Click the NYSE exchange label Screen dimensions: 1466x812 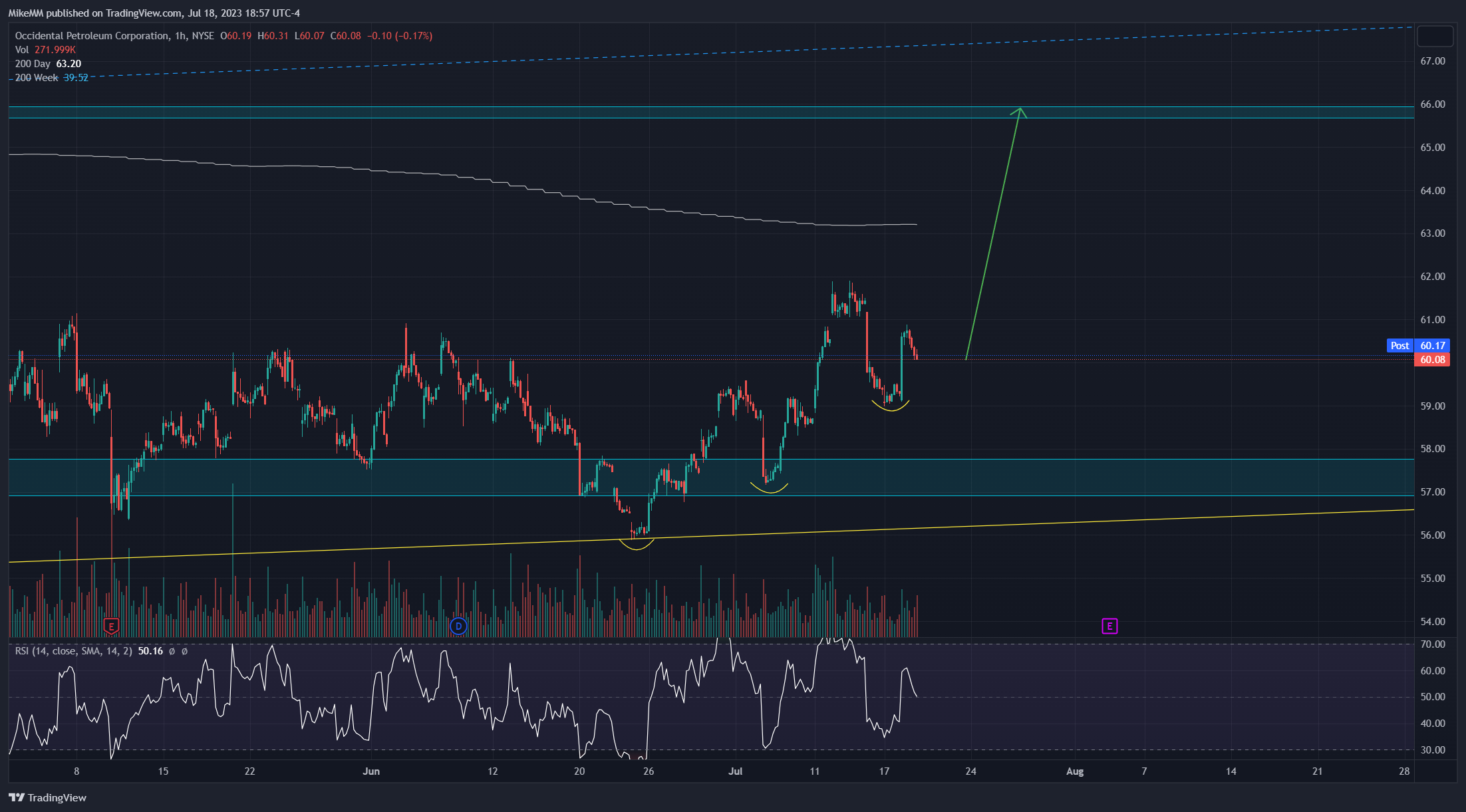coord(203,36)
